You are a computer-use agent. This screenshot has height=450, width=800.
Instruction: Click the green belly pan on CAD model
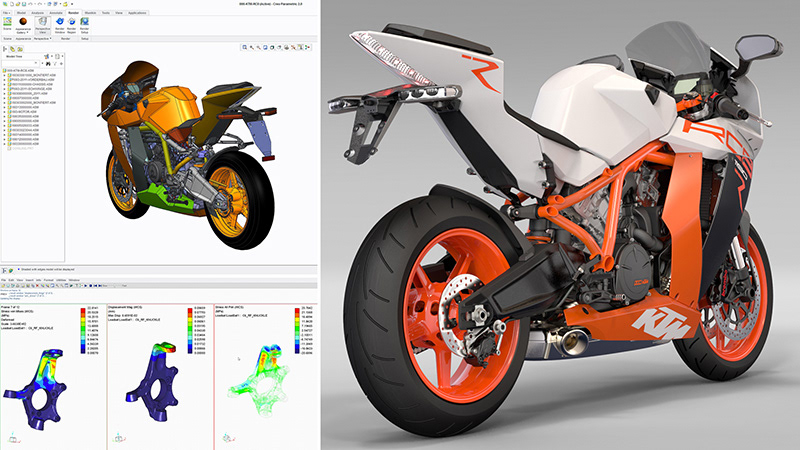tap(166, 199)
